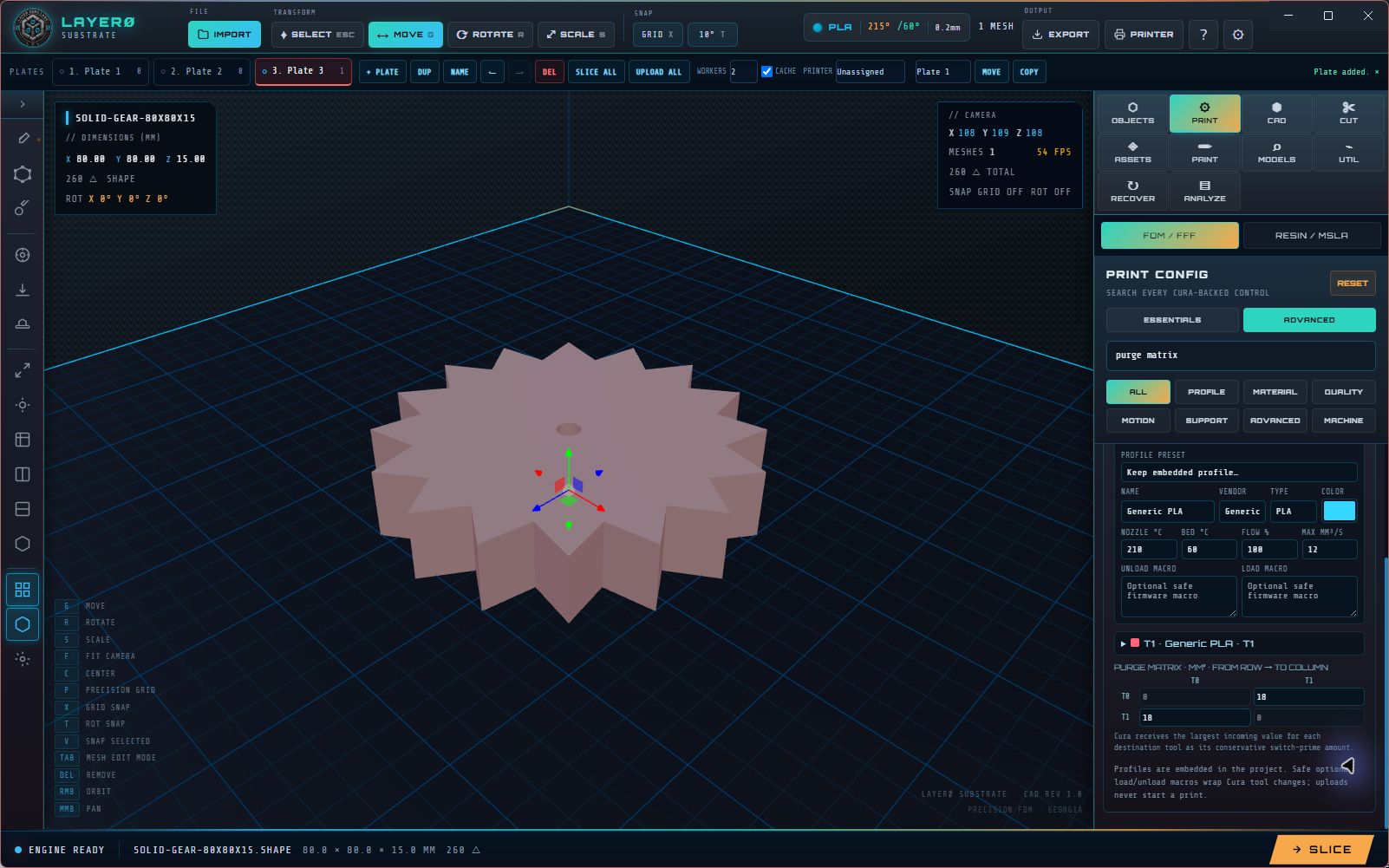Click the T1 red color swatch
This screenshot has width=1389, height=868.
[1135, 643]
